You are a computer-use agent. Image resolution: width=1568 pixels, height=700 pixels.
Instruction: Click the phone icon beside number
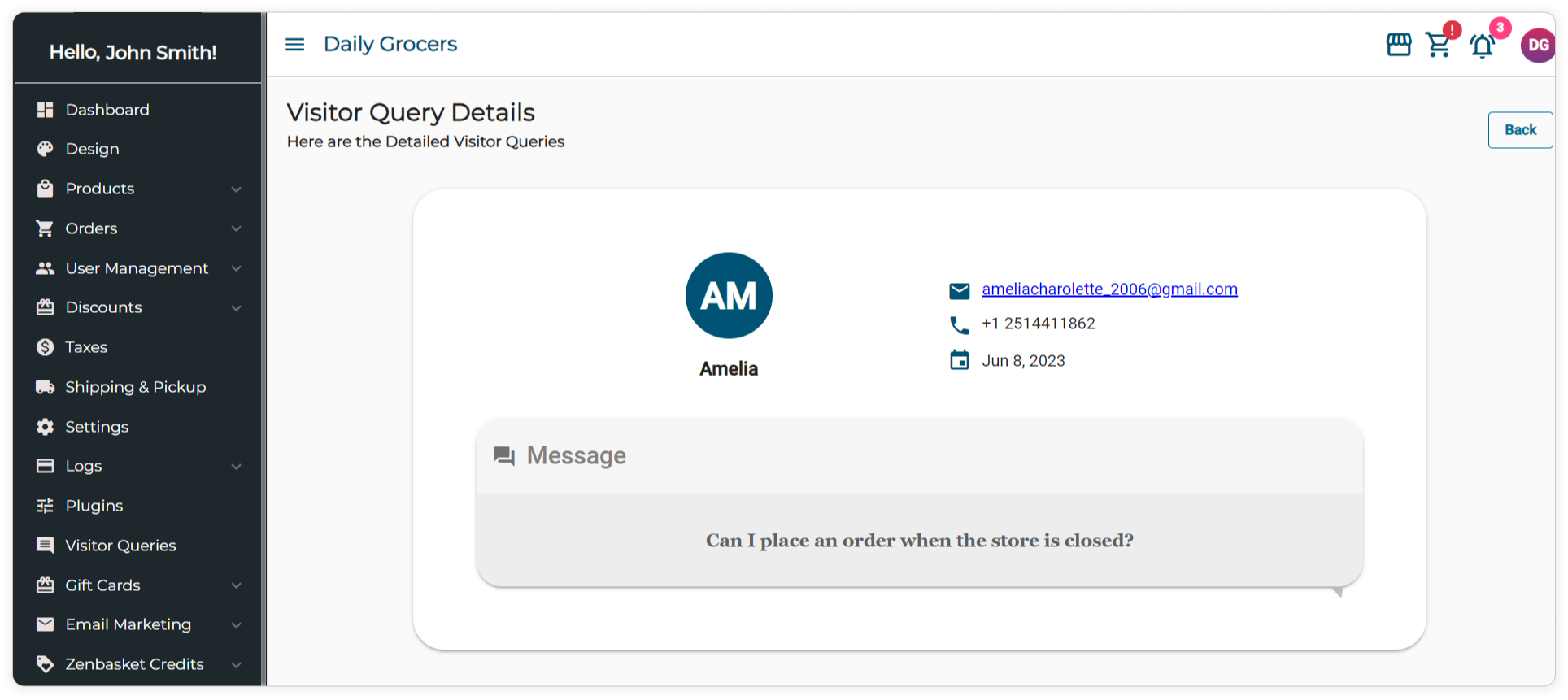(960, 325)
